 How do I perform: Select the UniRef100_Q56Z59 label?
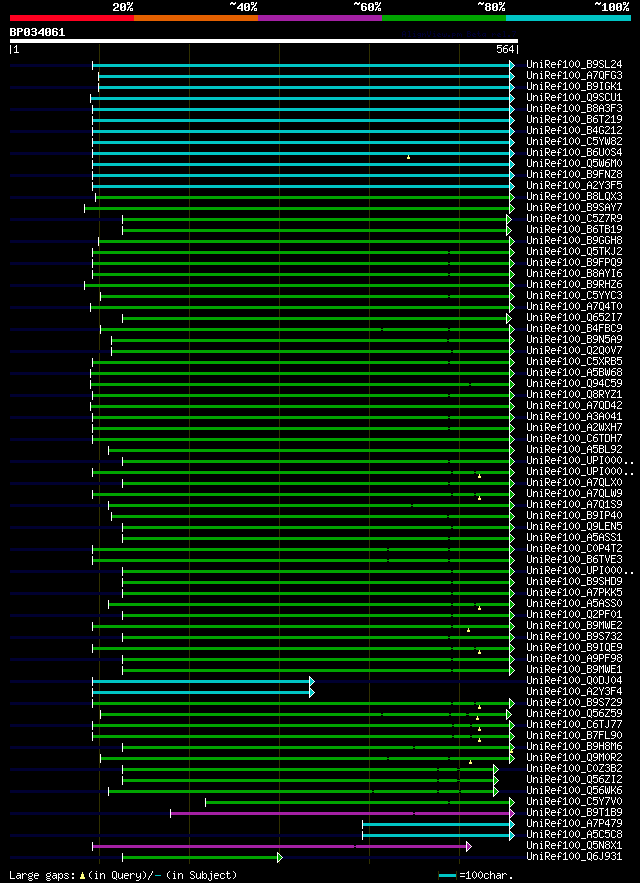(574, 713)
